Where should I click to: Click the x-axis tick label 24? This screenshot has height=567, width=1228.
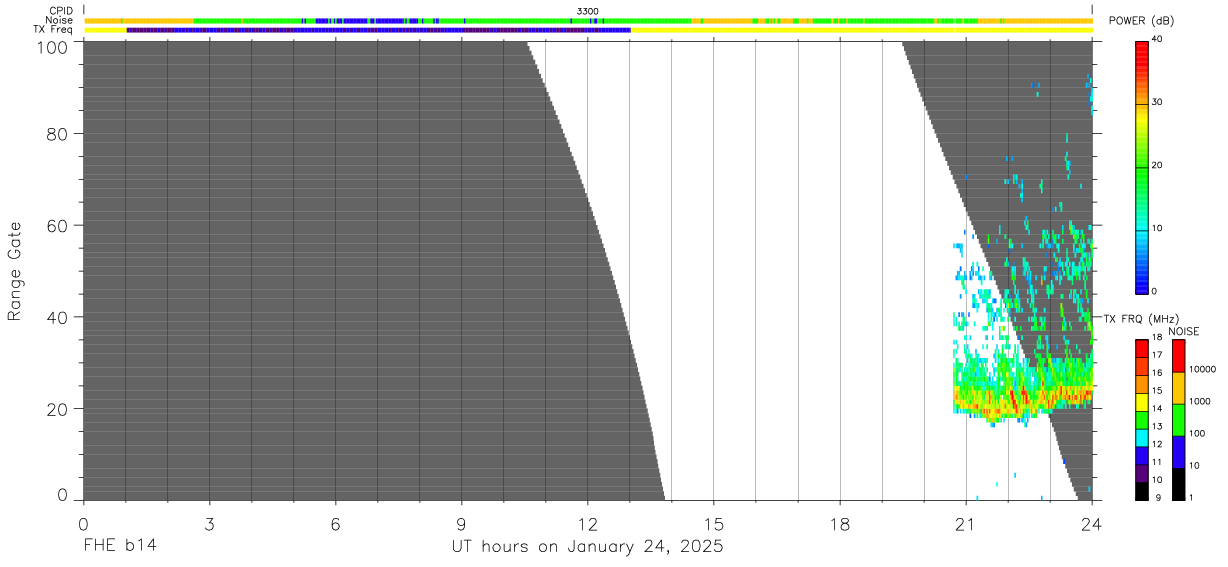1092,524
